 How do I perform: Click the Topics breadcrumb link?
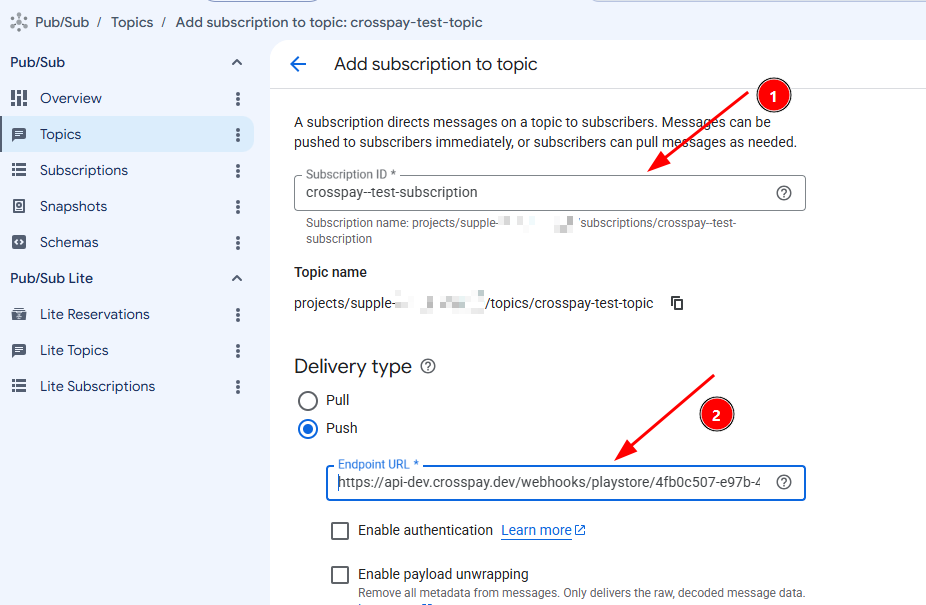pyautogui.click(x=132, y=22)
